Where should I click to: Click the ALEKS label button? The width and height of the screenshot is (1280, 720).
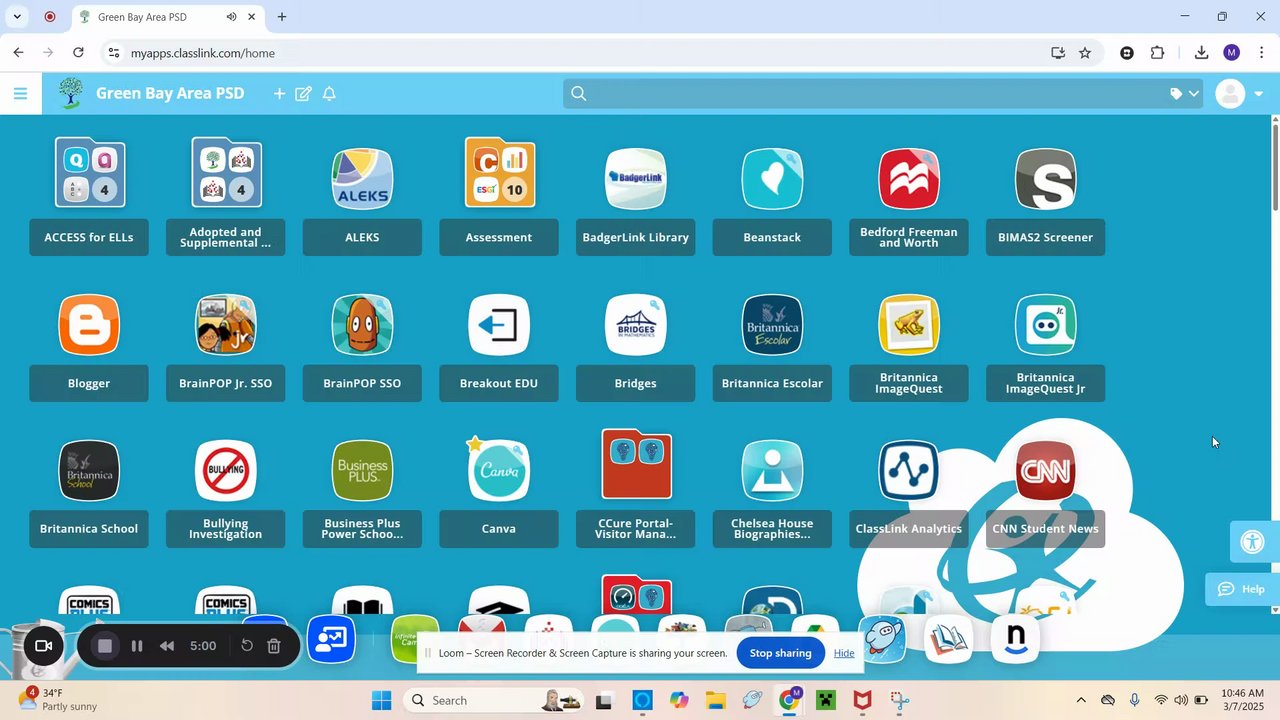pyautogui.click(x=362, y=237)
